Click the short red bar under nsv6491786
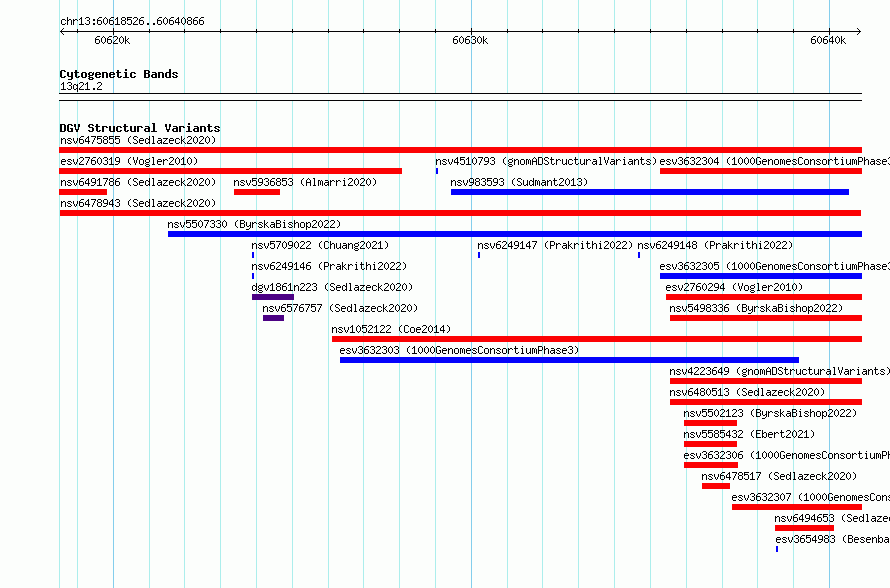 [83, 192]
